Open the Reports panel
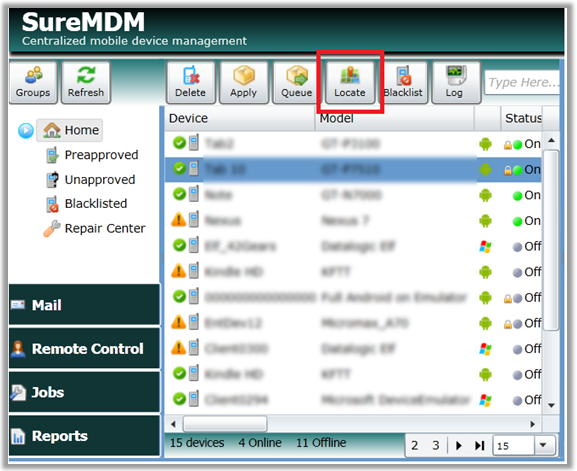Screen dimensions: 577x471 85,436
